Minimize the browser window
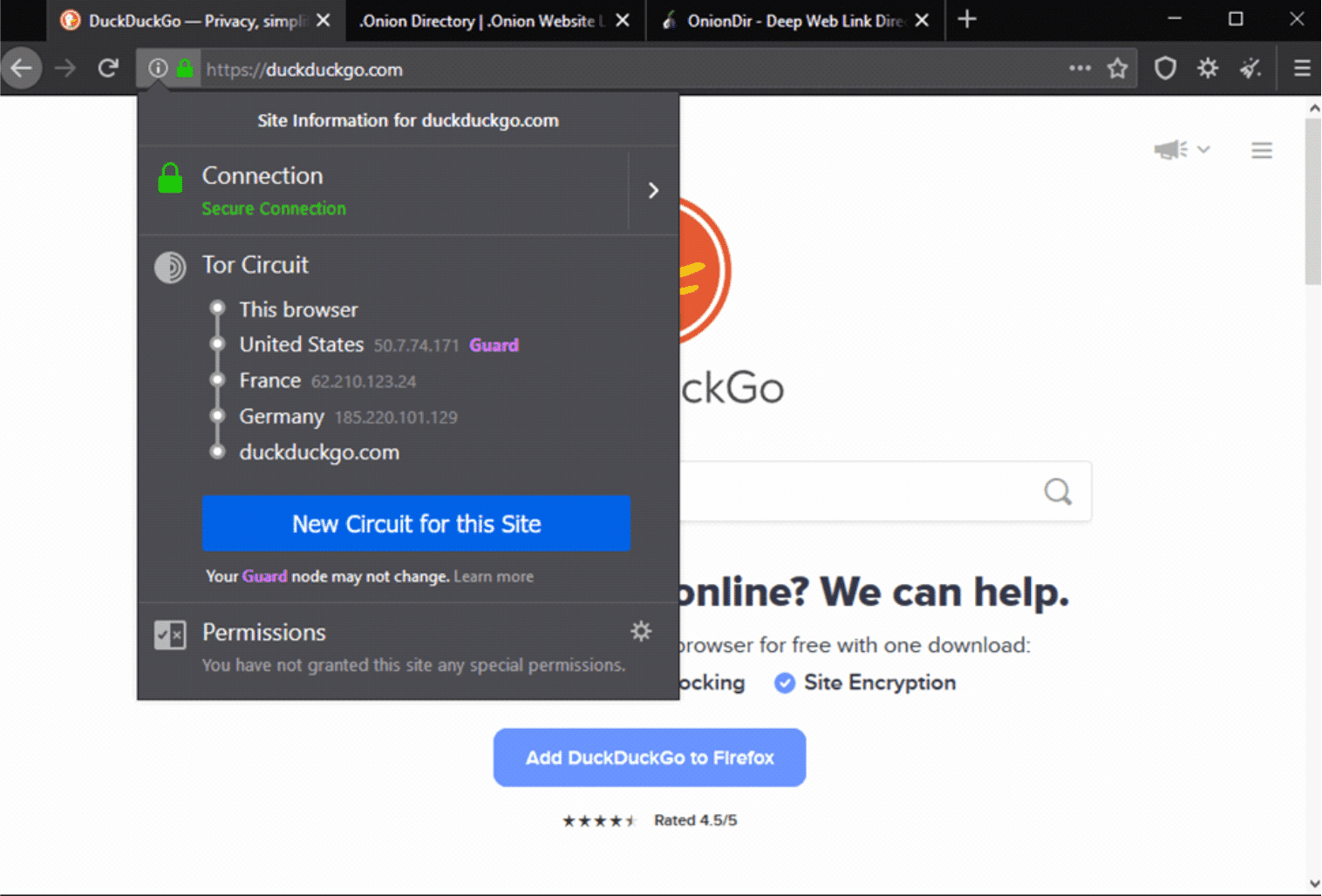1322x896 pixels. coord(1175,19)
